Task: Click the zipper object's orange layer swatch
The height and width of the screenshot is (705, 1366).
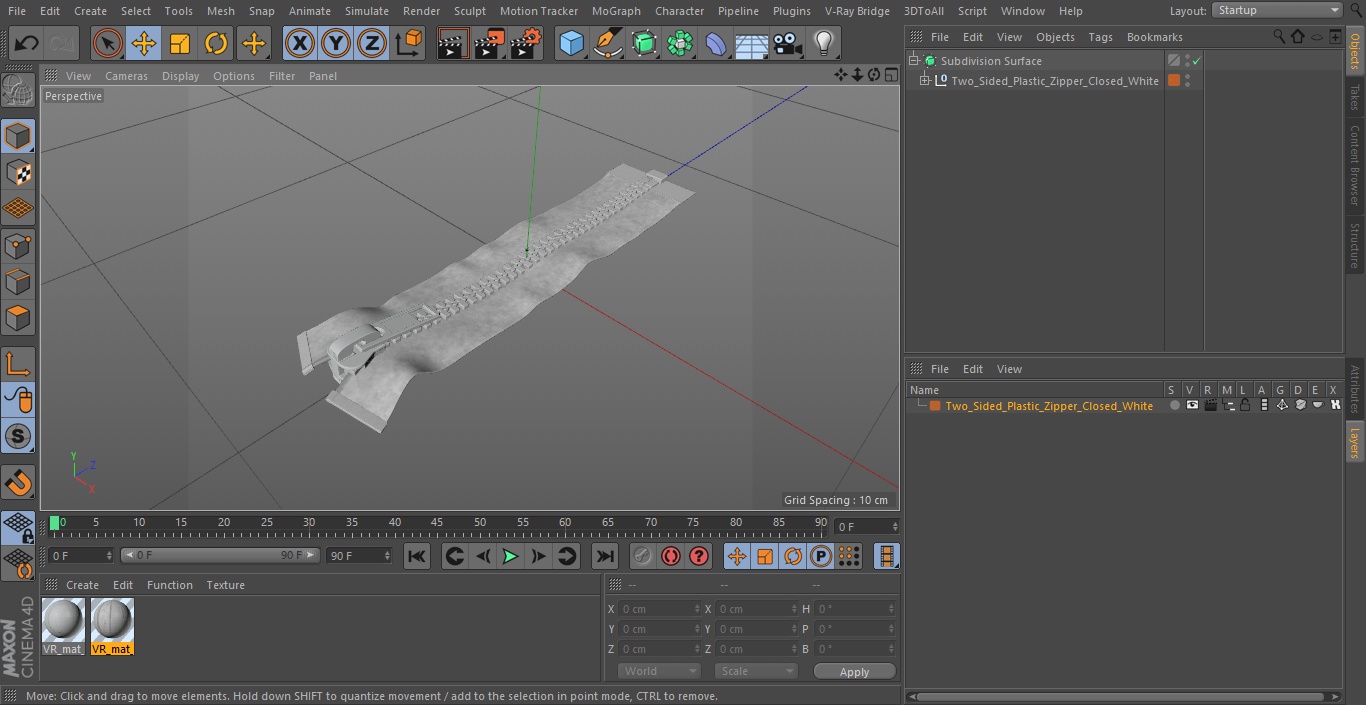Action: point(1174,81)
